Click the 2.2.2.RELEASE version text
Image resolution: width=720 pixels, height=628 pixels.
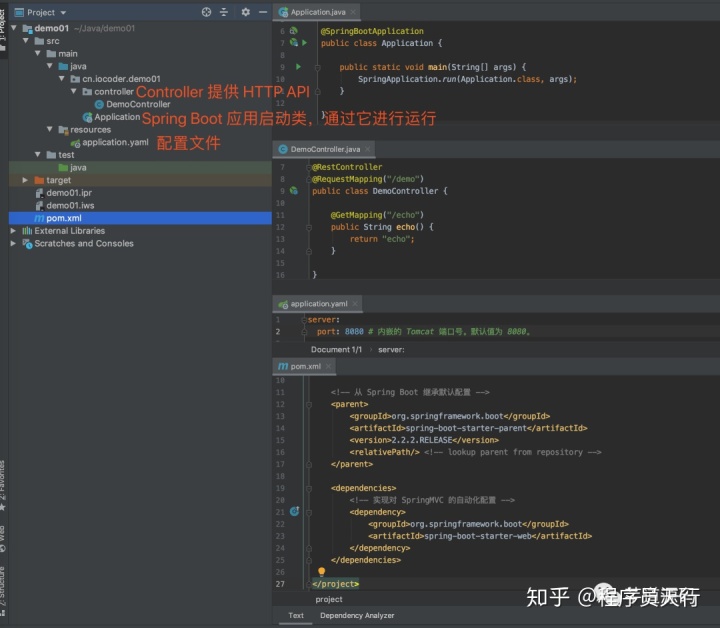click(422, 440)
